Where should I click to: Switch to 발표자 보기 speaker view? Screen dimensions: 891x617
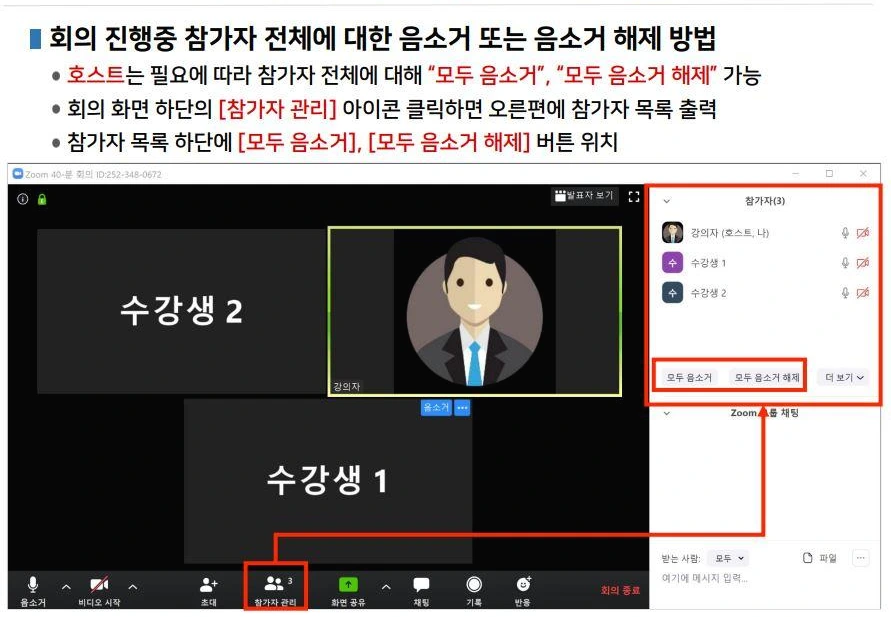point(585,196)
